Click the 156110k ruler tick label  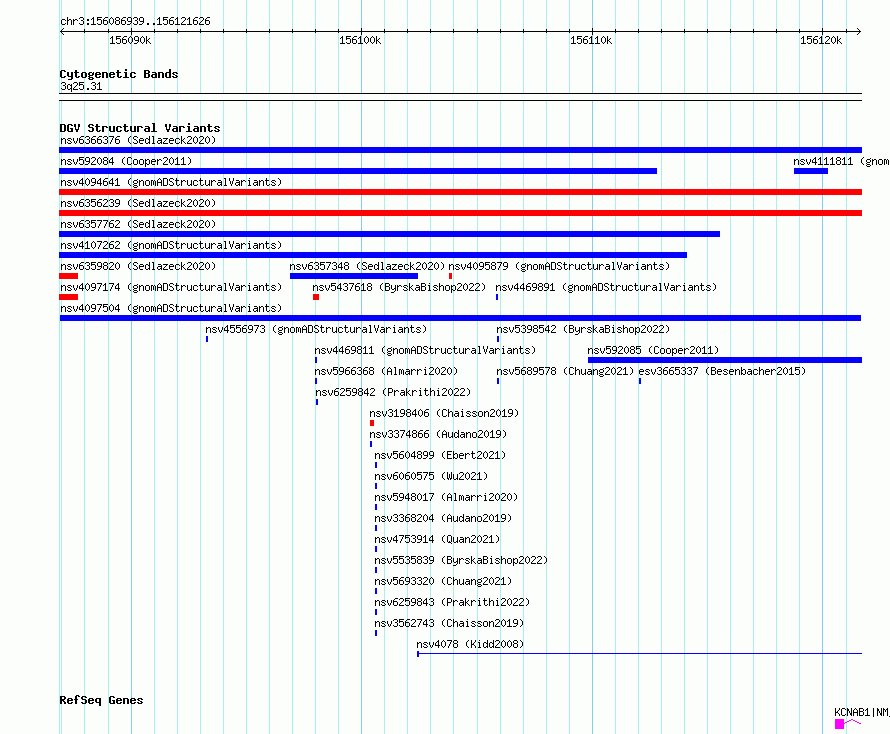tap(591, 40)
